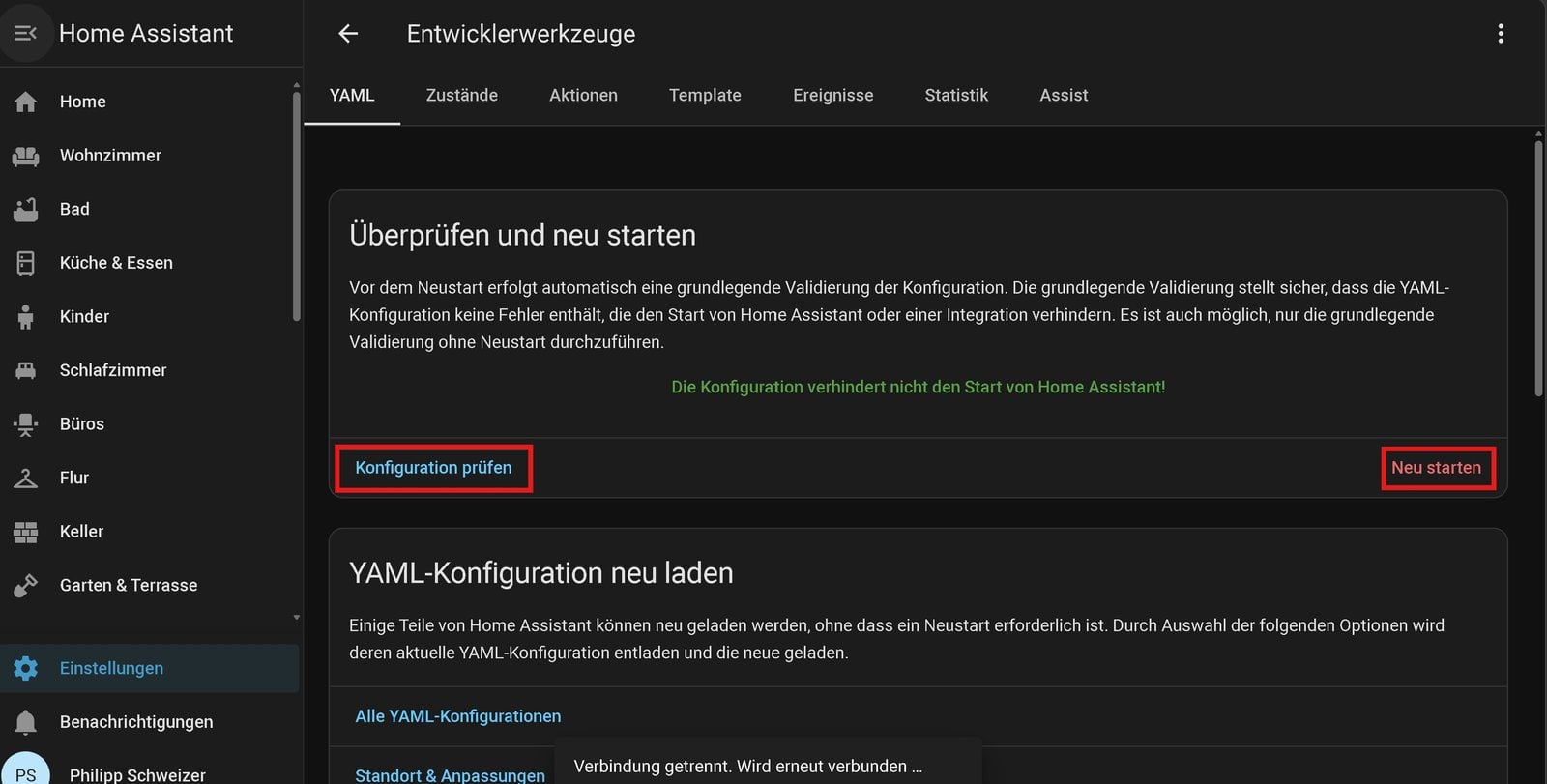The image size is (1547, 784).
Task: Open the Home dashboard
Action: (149, 102)
